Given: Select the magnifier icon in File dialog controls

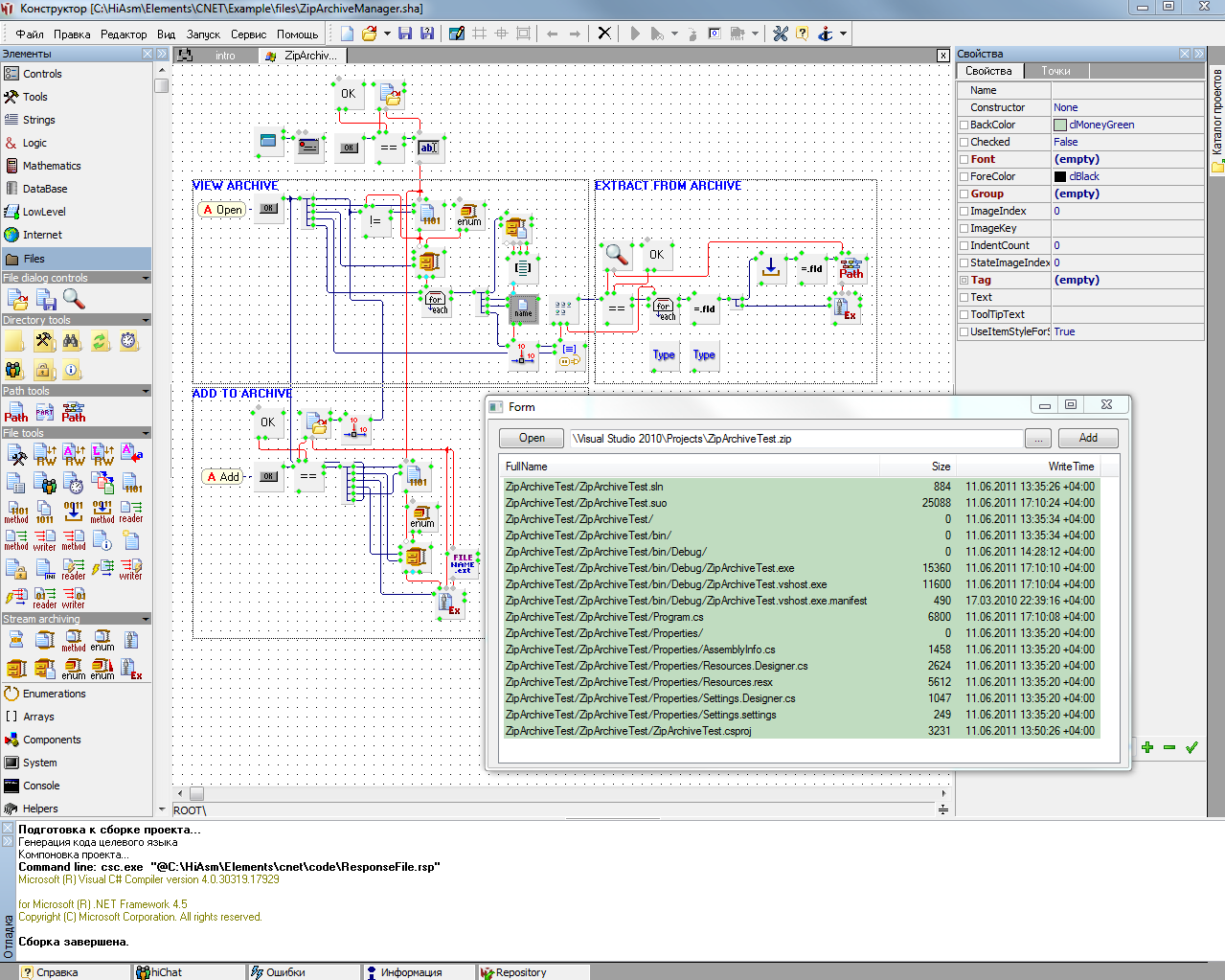Looking at the screenshot, I should point(74,299).
